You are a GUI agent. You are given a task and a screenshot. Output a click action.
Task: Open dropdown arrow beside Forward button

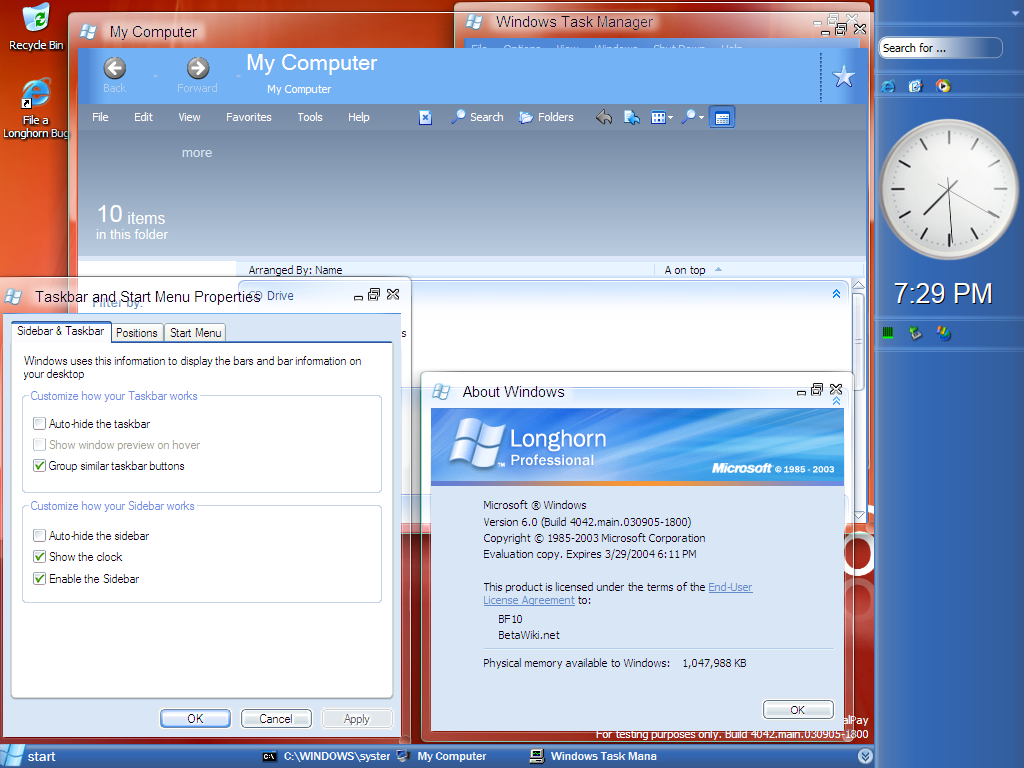click(x=238, y=76)
